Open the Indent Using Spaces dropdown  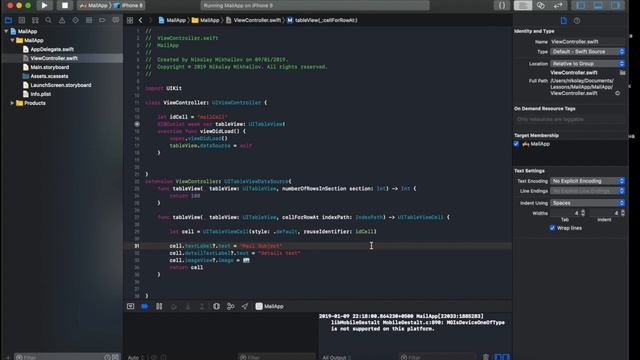tap(587, 203)
